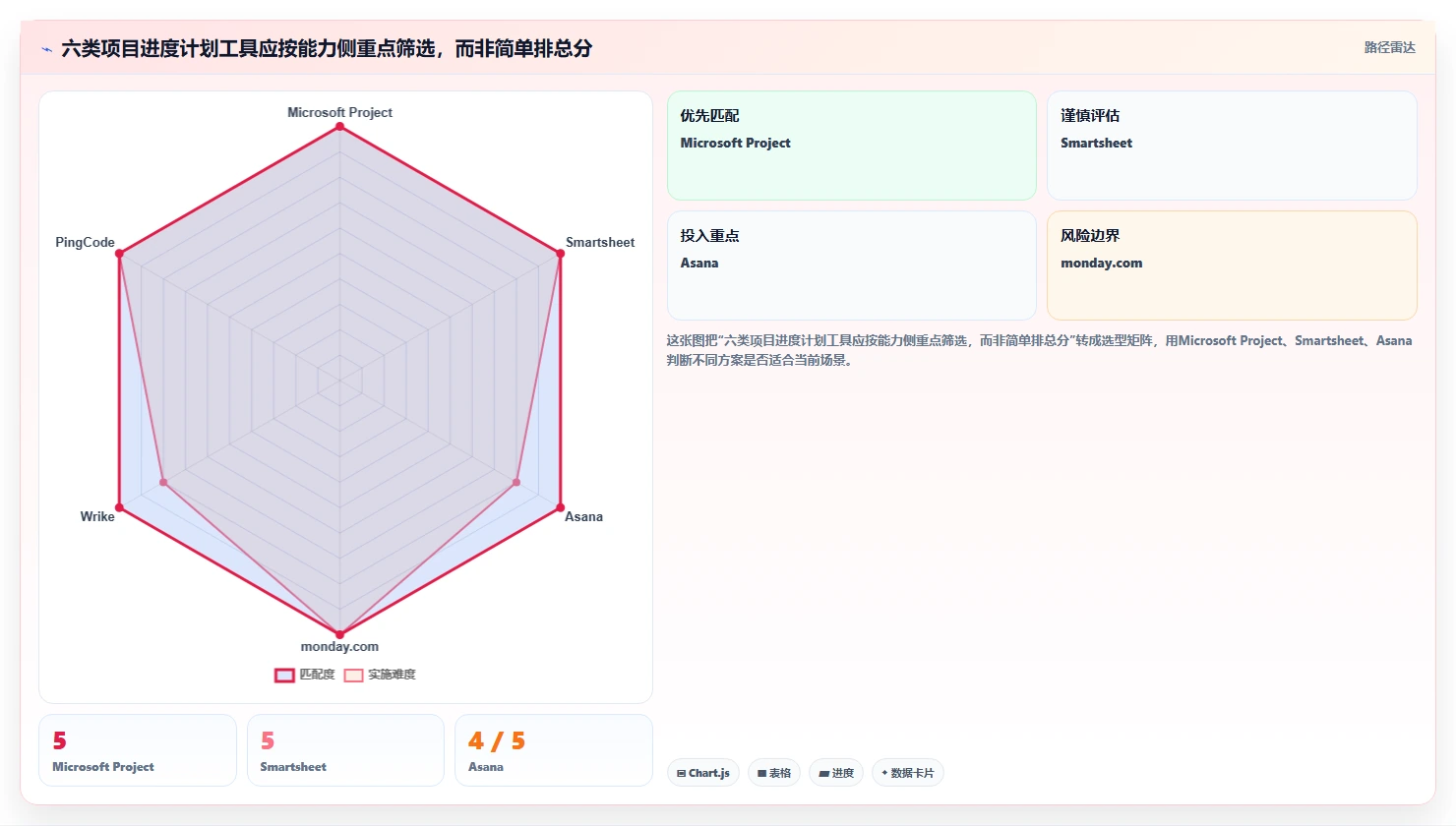1456x826 pixels.
Task: Click the 匹配度 legend color box
Action: (284, 676)
